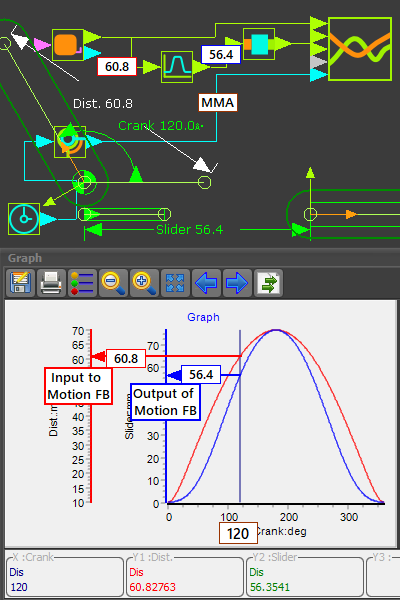The image size is (400, 600).
Task: Select the rotary Motion-Dimension block near the crank
Action: (x=70, y=142)
